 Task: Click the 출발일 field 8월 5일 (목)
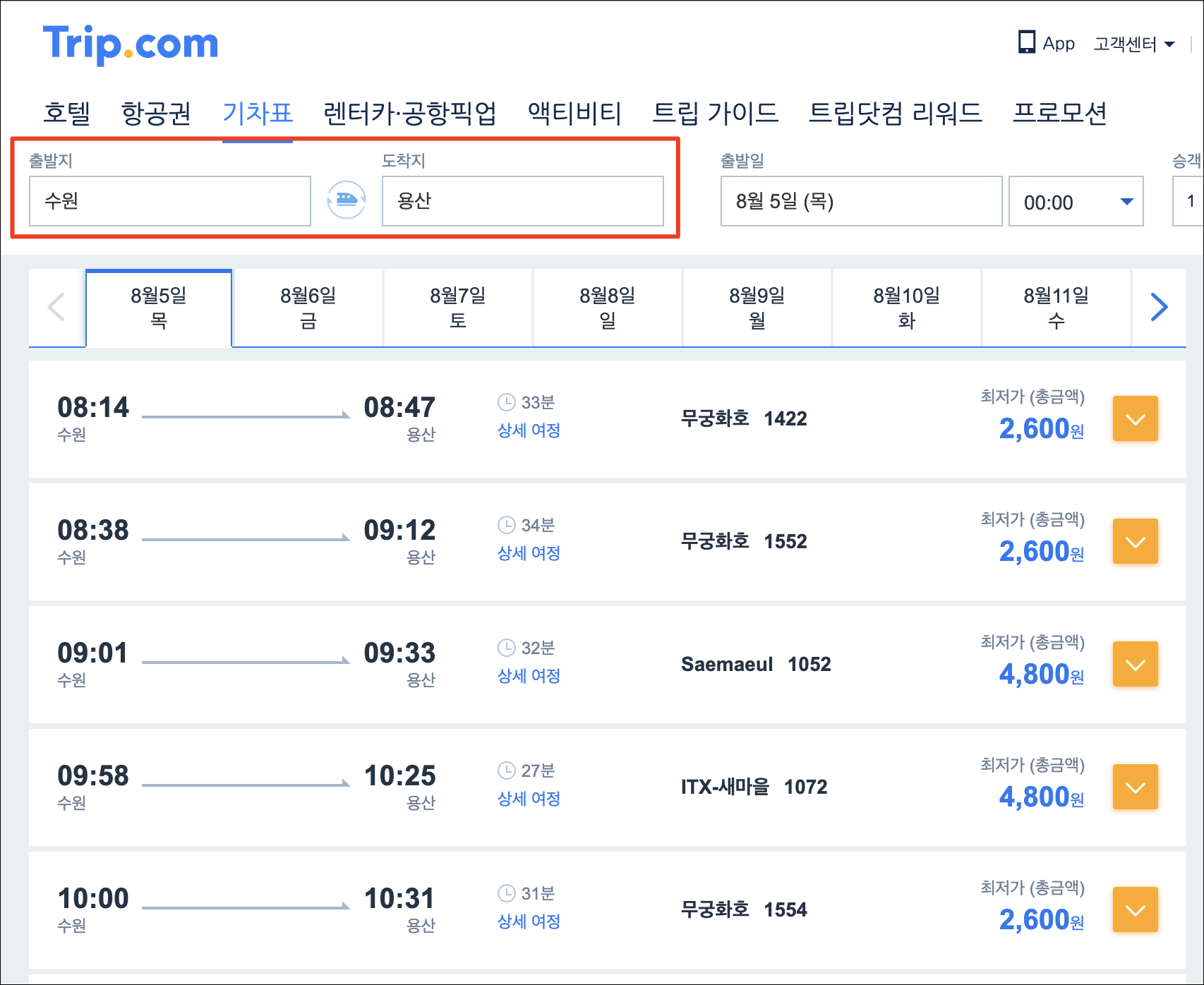[862, 201]
